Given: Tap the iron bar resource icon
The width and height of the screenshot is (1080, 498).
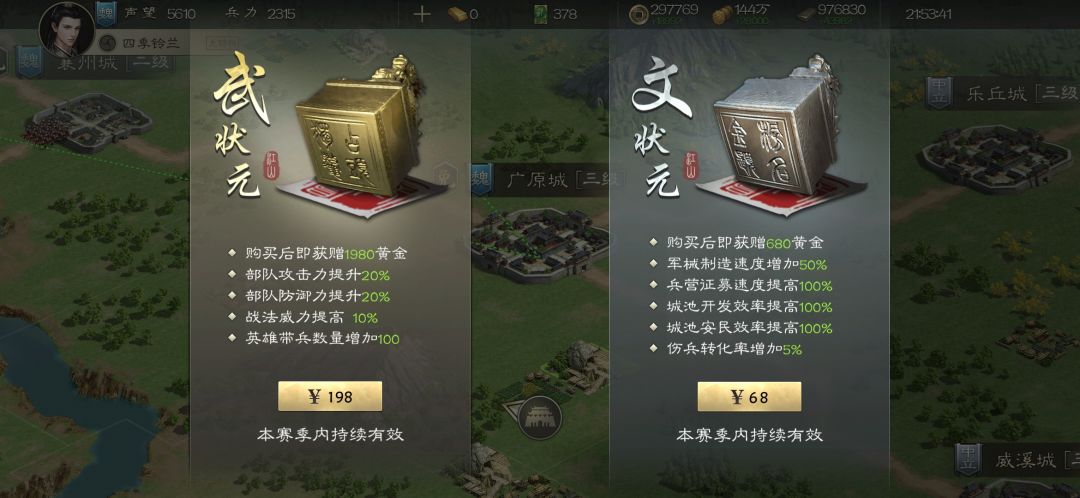Looking at the screenshot, I should pos(807,14).
